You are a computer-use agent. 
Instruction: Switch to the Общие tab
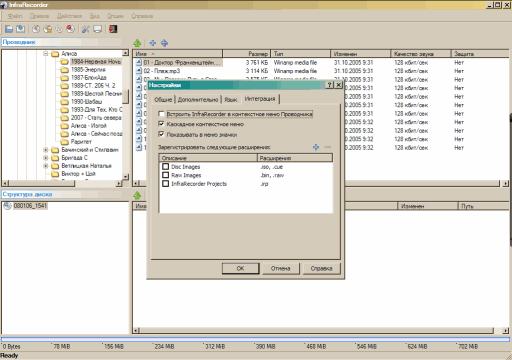(x=163, y=100)
